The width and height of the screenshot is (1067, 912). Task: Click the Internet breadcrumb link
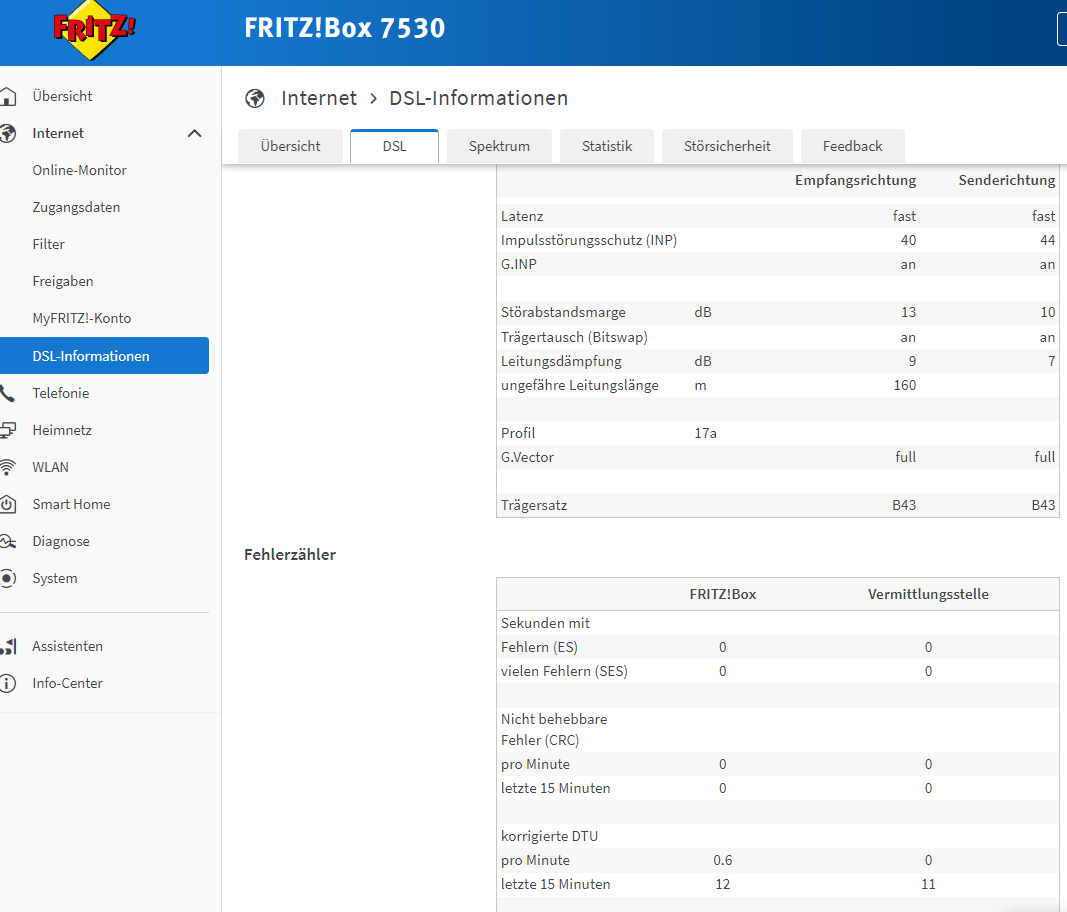318,99
